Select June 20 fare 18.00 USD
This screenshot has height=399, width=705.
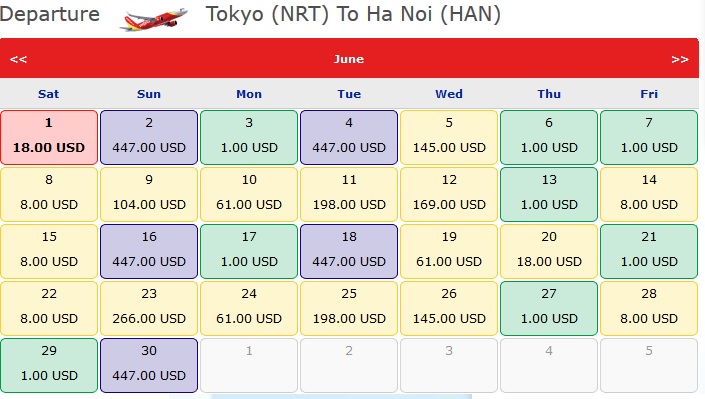coord(549,251)
